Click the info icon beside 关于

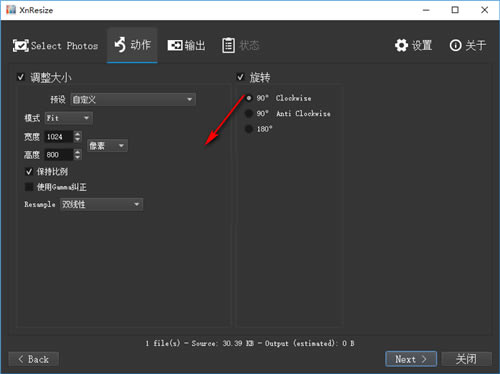pyautogui.click(x=455, y=45)
